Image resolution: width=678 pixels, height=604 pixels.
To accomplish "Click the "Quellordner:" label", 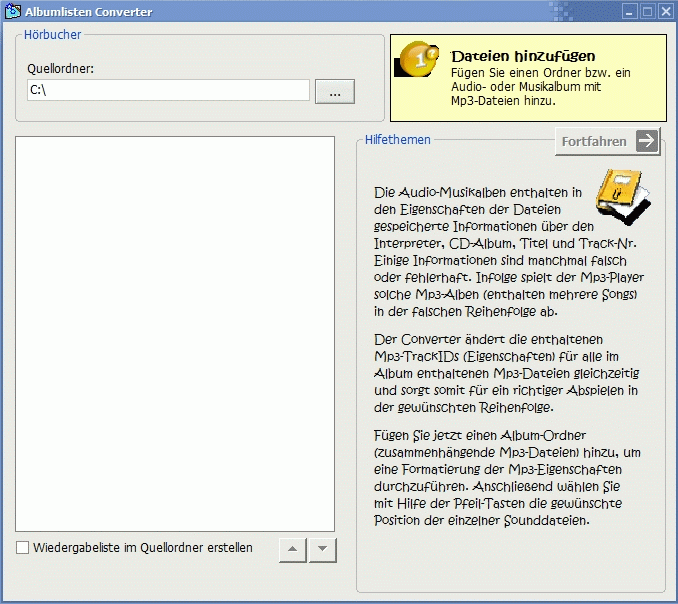I will point(61,69).
